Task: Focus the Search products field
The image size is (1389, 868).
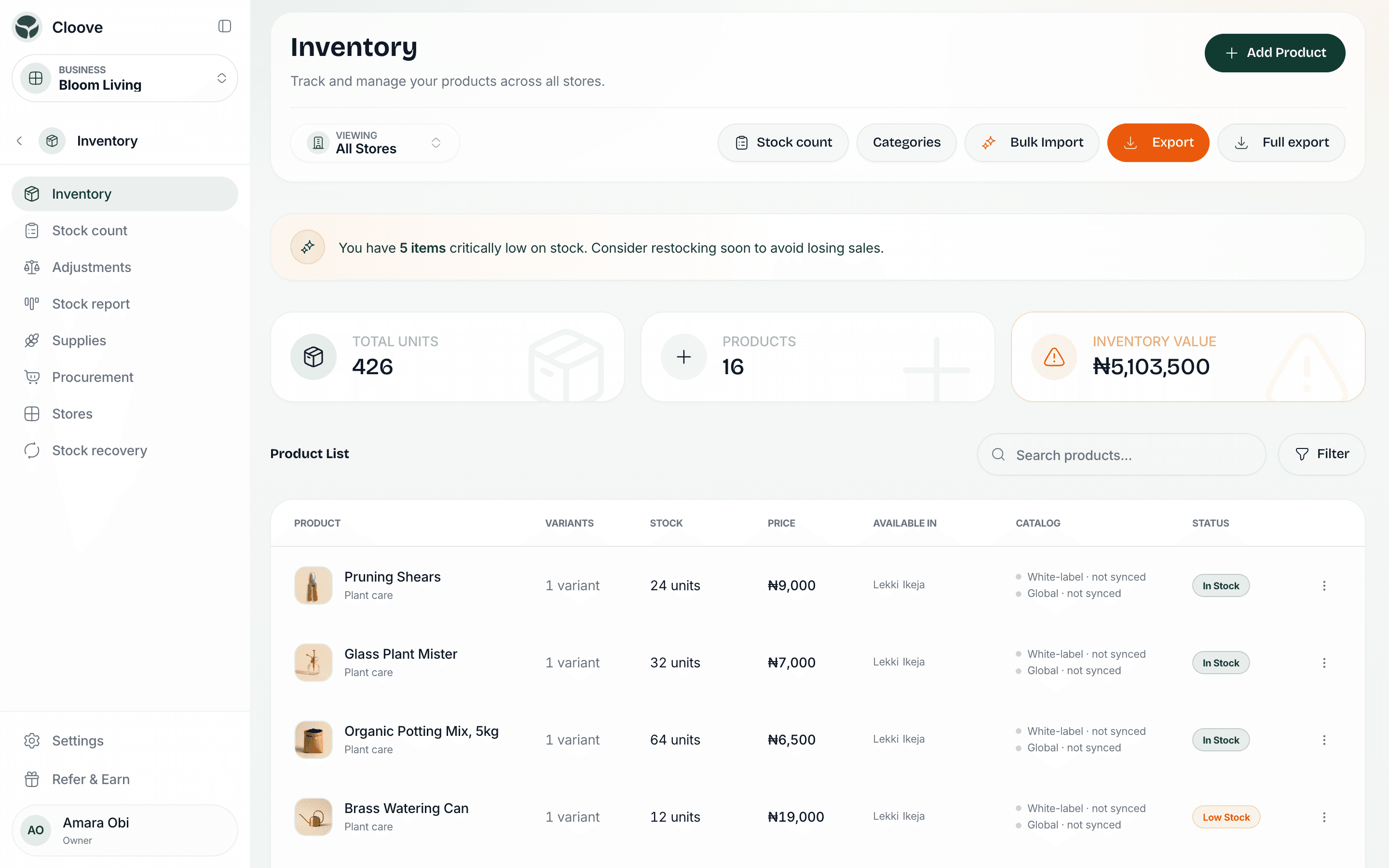Action: (1121, 455)
